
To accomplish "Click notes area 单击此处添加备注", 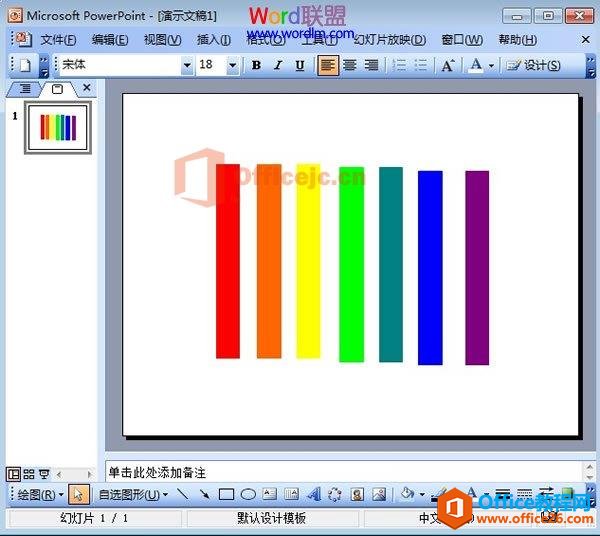I will [343, 472].
